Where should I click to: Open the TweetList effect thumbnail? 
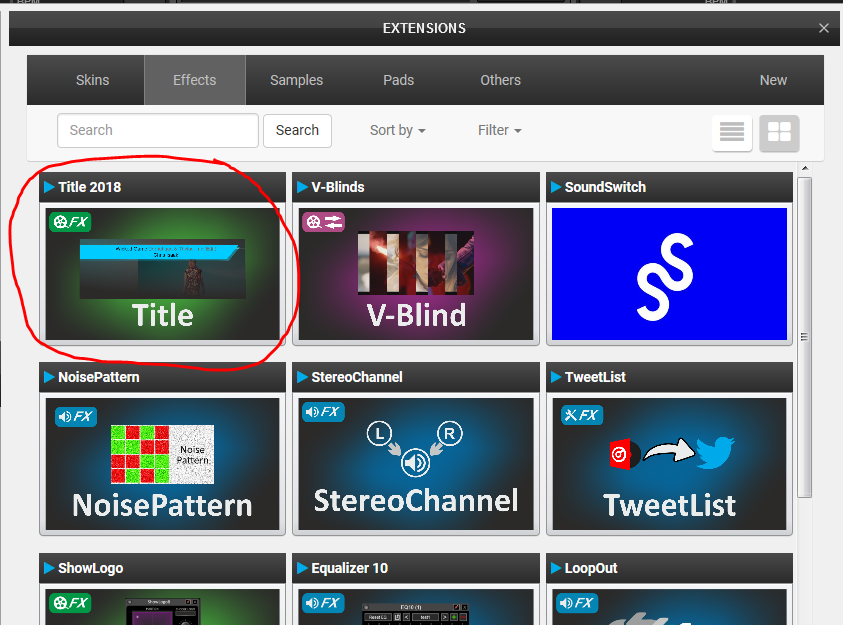click(669, 464)
